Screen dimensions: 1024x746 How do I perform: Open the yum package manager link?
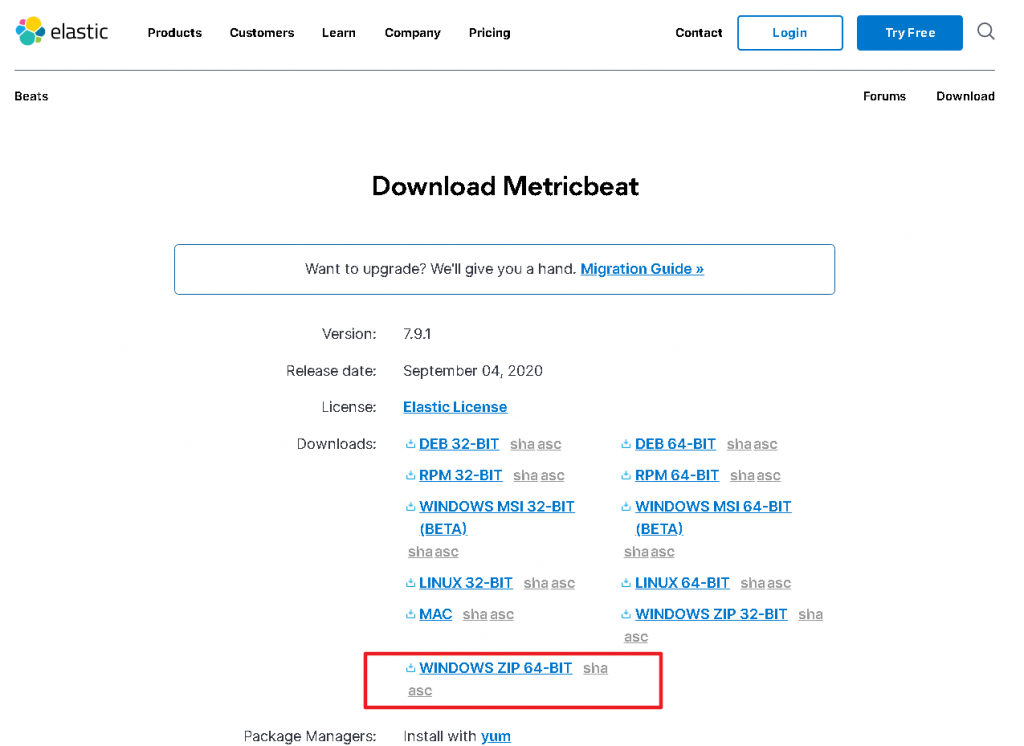click(x=496, y=736)
